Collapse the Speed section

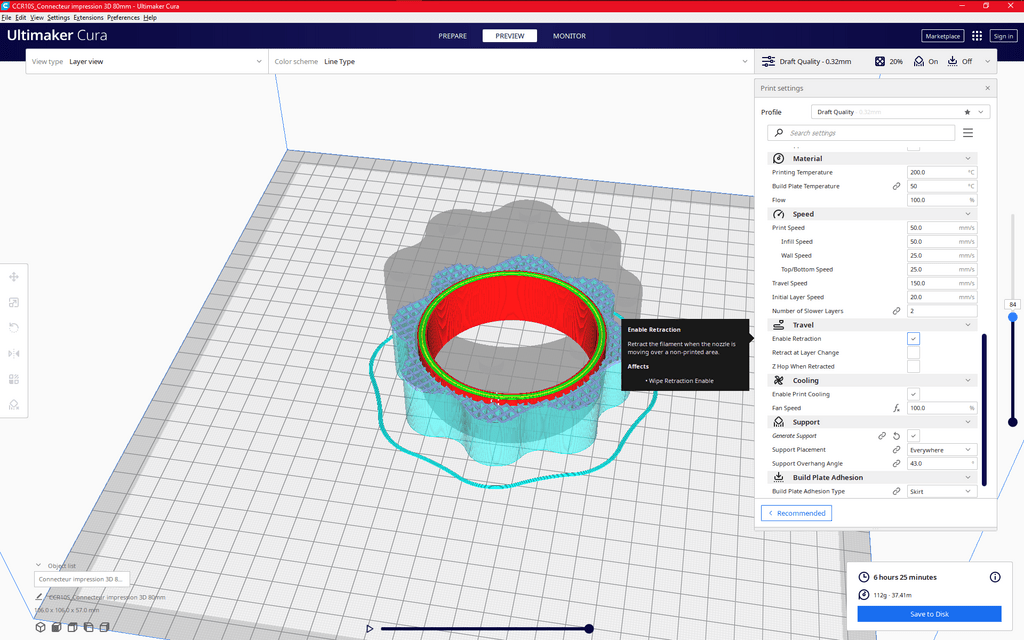[872, 214]
